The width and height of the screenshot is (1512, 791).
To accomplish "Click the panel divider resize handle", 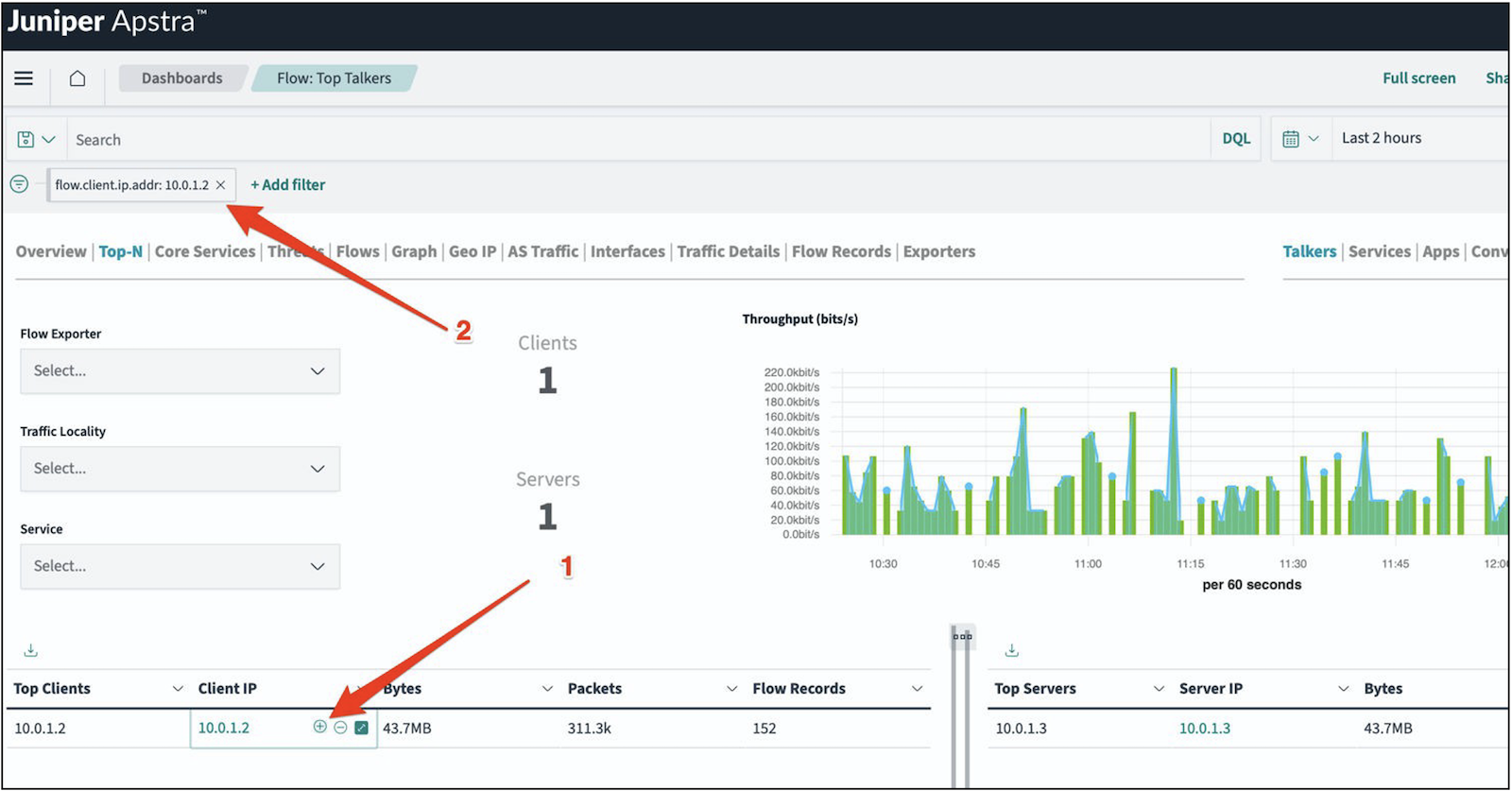I will (962, 636).
